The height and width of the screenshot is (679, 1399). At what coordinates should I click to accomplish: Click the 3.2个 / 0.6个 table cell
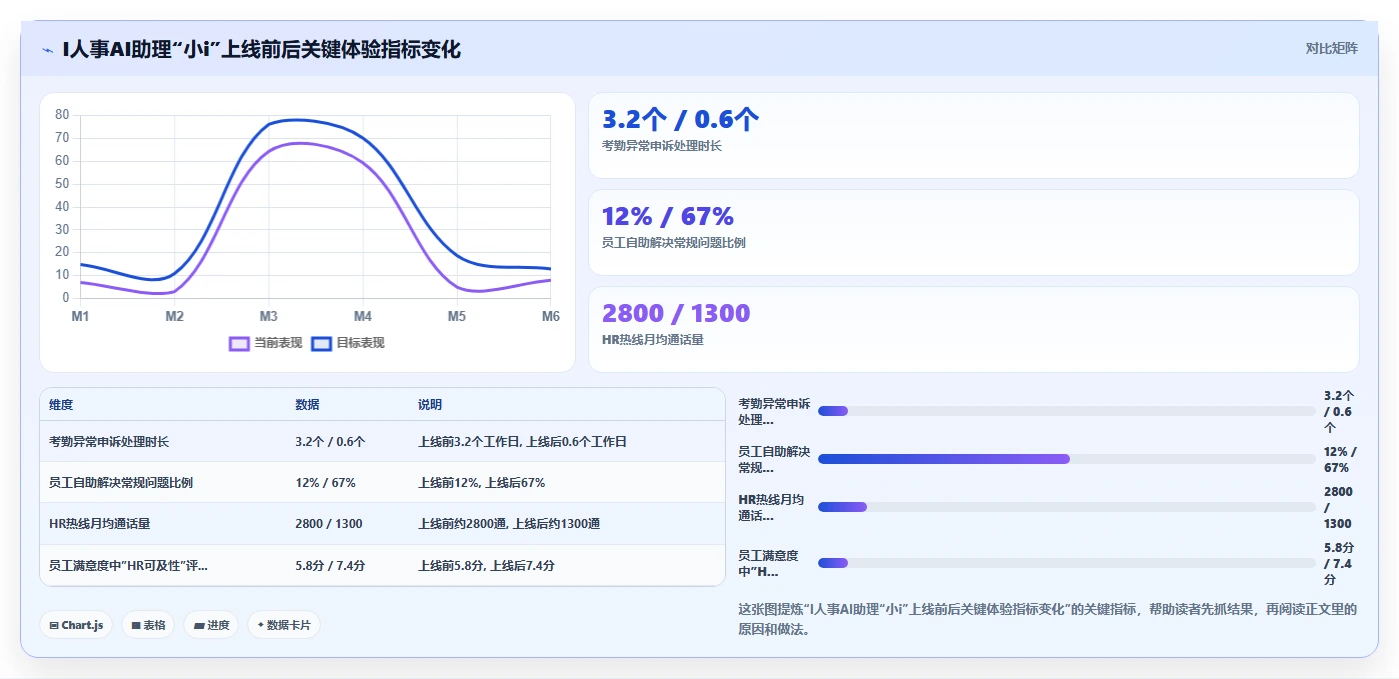[x=330, y=442]
